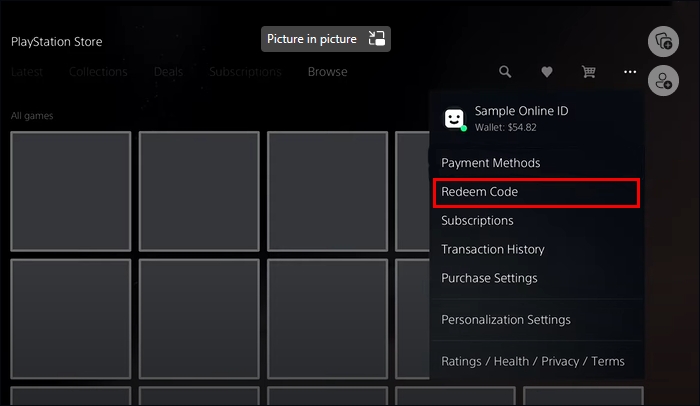Click the three-dot more options icon
Screen dimensions: 700x406
[629, 72]
